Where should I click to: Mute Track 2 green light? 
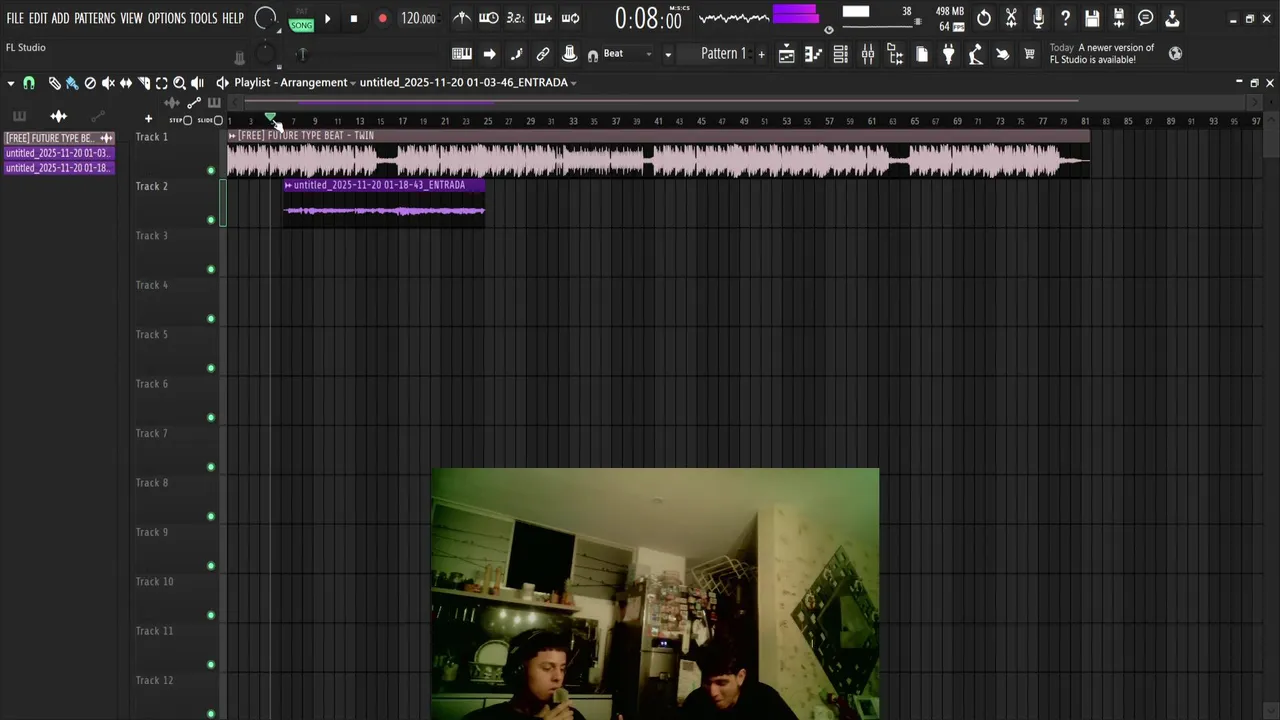click(210, 220)
